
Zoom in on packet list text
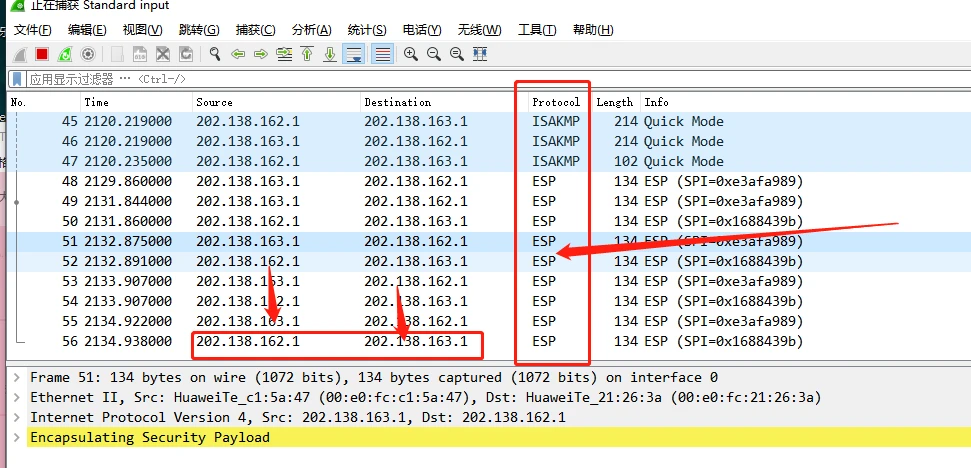[x=410, y=54]
